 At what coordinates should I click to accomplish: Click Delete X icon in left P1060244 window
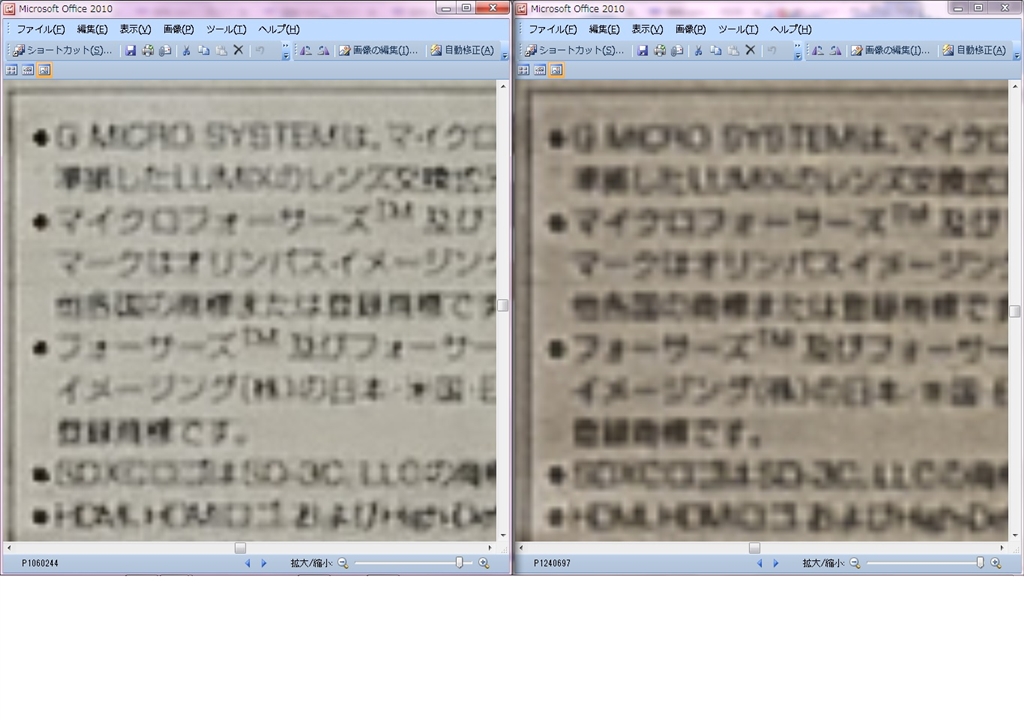tap(238, 50)
